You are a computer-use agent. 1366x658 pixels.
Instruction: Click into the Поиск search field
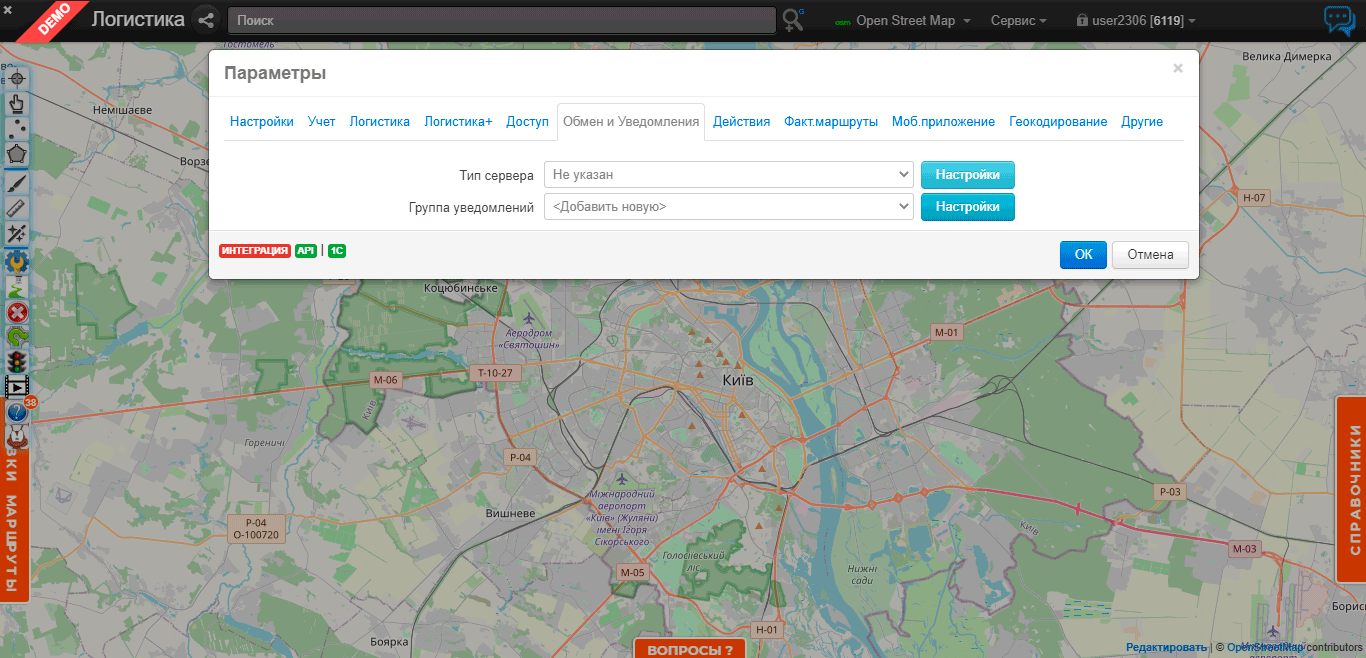click(x=500, y=20)
